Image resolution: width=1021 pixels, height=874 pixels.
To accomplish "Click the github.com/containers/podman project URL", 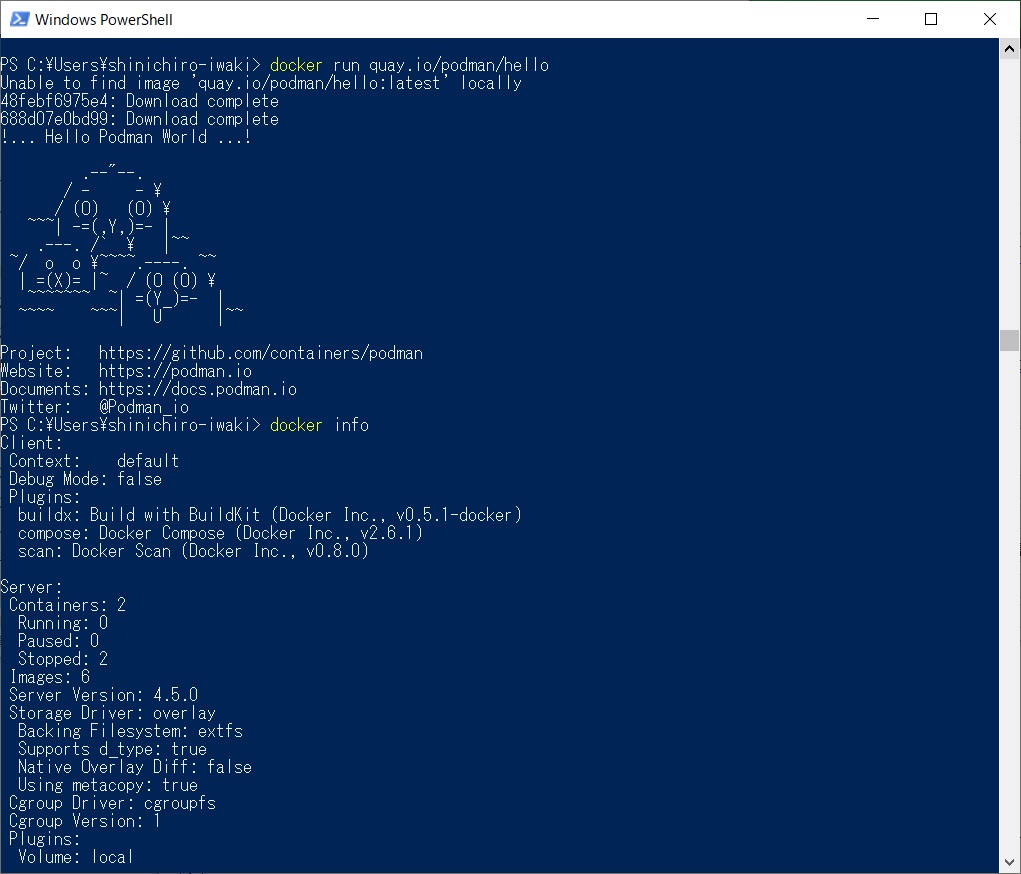I will [260, 353].
